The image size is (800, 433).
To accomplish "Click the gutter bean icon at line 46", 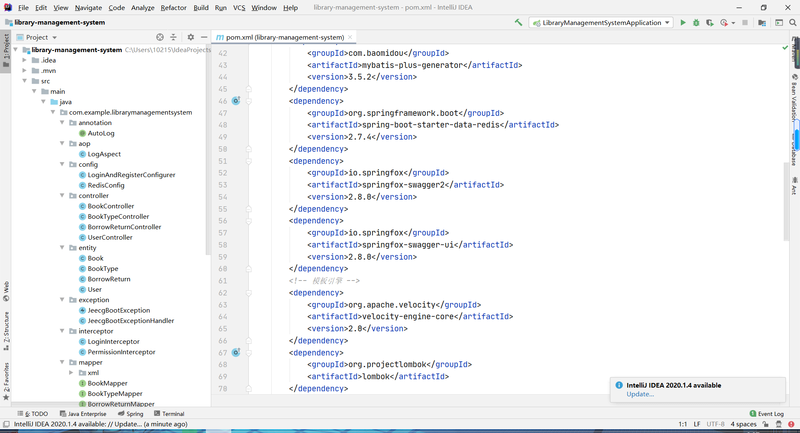I will tap(236, 101).
